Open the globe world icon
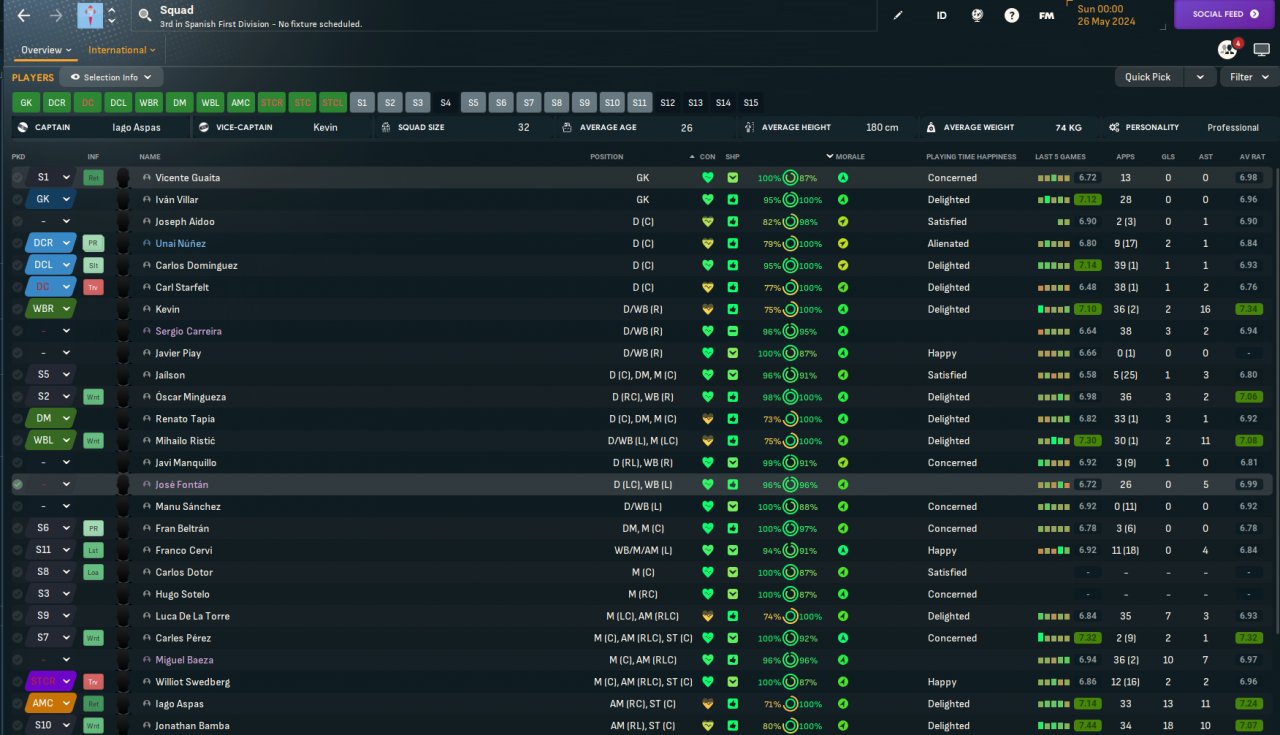 977,16
